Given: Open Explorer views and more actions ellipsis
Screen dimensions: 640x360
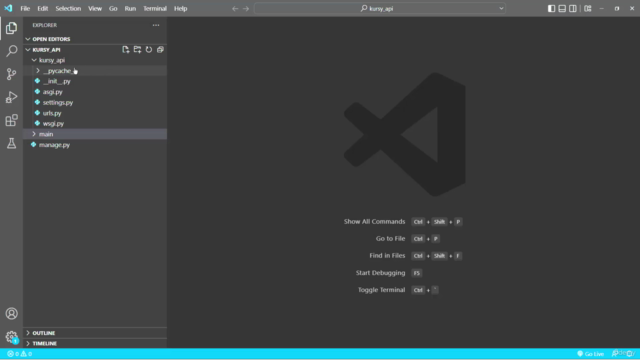Looking at the screenshot, I should point(156,25).
